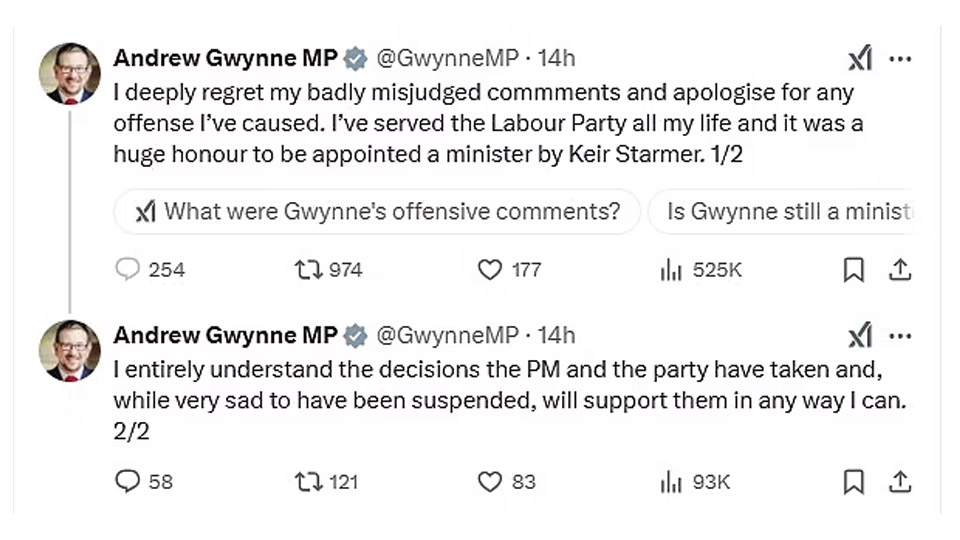
Task: Reply to the second tweet with 58 replies
Action: click(128, 482)
